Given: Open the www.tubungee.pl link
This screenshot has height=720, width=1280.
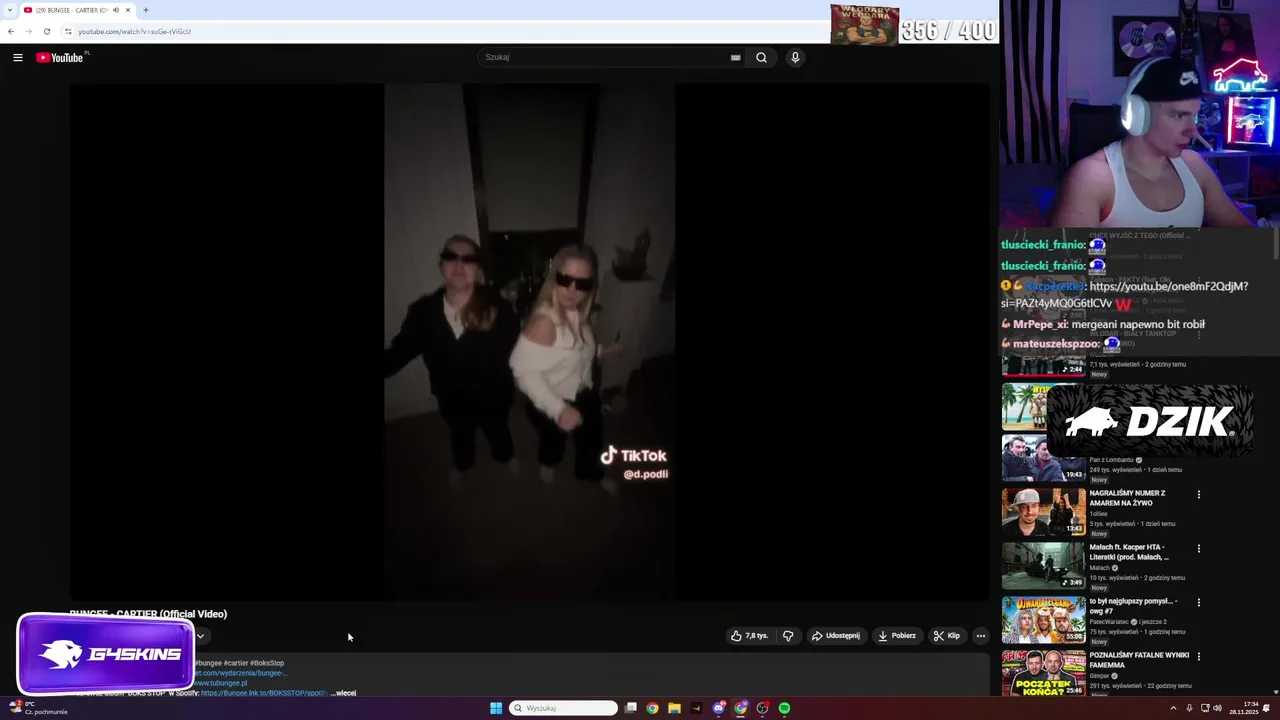Looking at the screenshot, I should tap(221, 683).
